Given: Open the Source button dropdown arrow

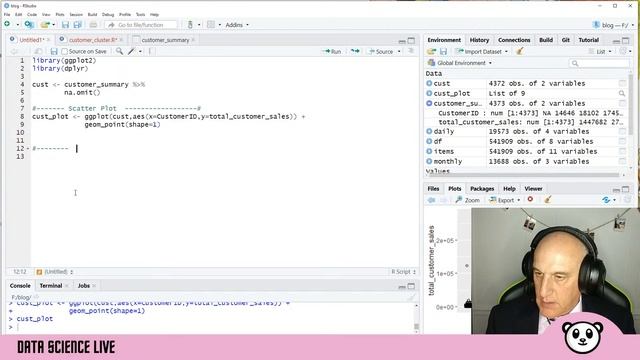Looking at the screenshot, I should 399,51.
